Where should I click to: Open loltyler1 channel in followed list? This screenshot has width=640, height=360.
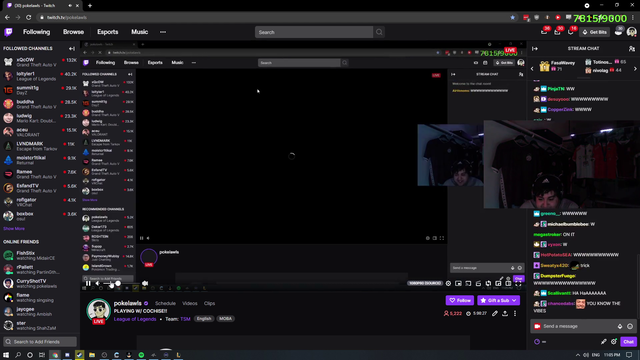pos(40,76)
